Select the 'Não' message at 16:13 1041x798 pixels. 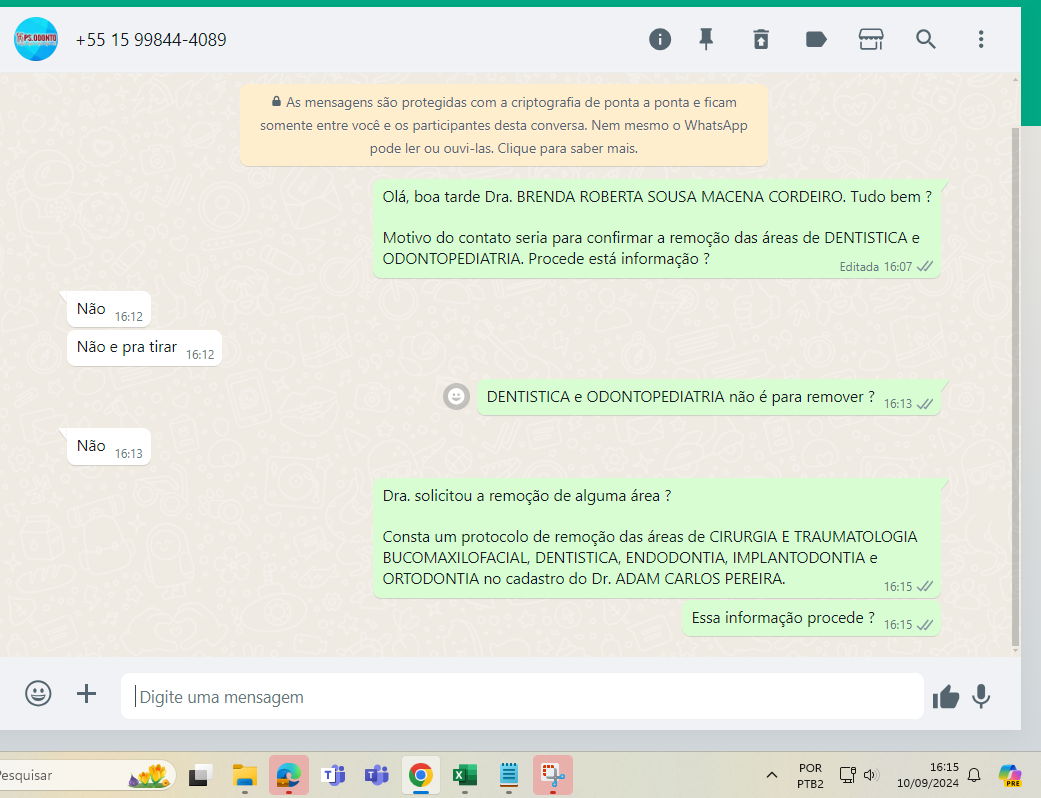pos(109,446)
